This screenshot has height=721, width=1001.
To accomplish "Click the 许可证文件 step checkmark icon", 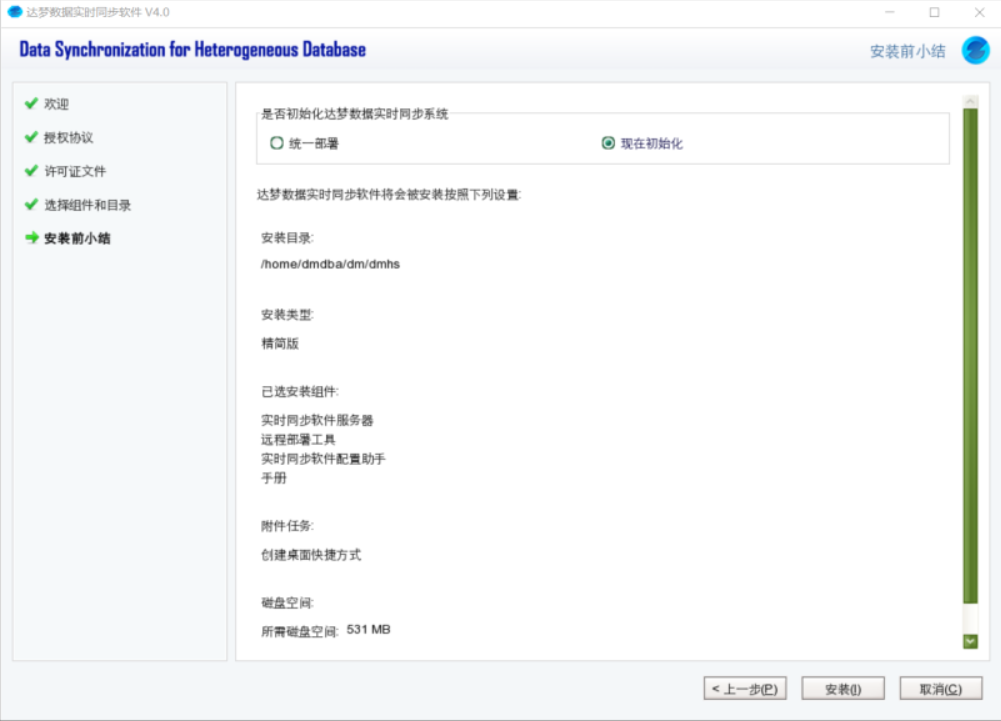I will (31, 171).
